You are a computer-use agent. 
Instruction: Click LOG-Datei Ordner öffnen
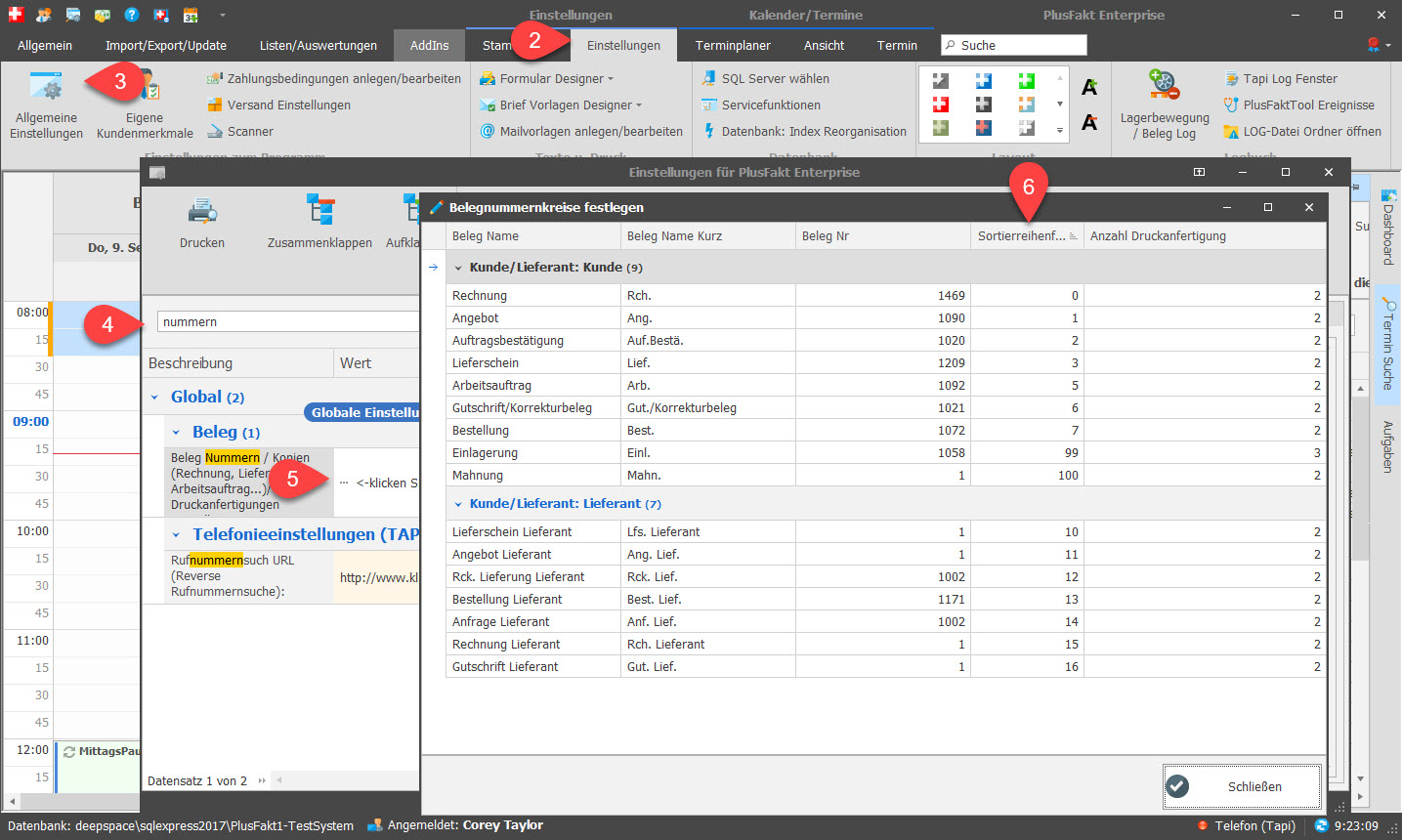pos(1301,131)
